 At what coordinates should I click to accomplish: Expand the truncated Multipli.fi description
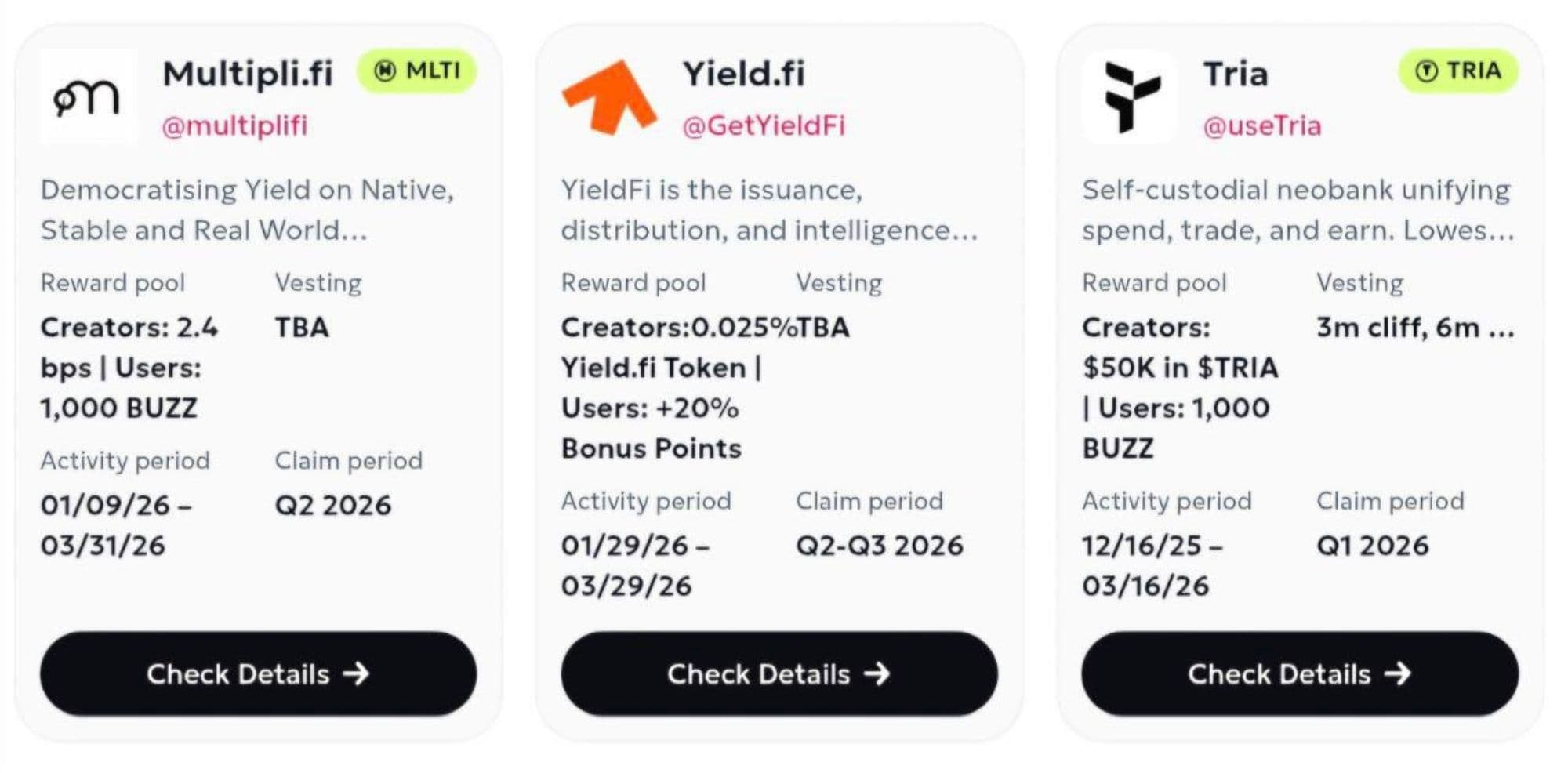pos(350,230)
